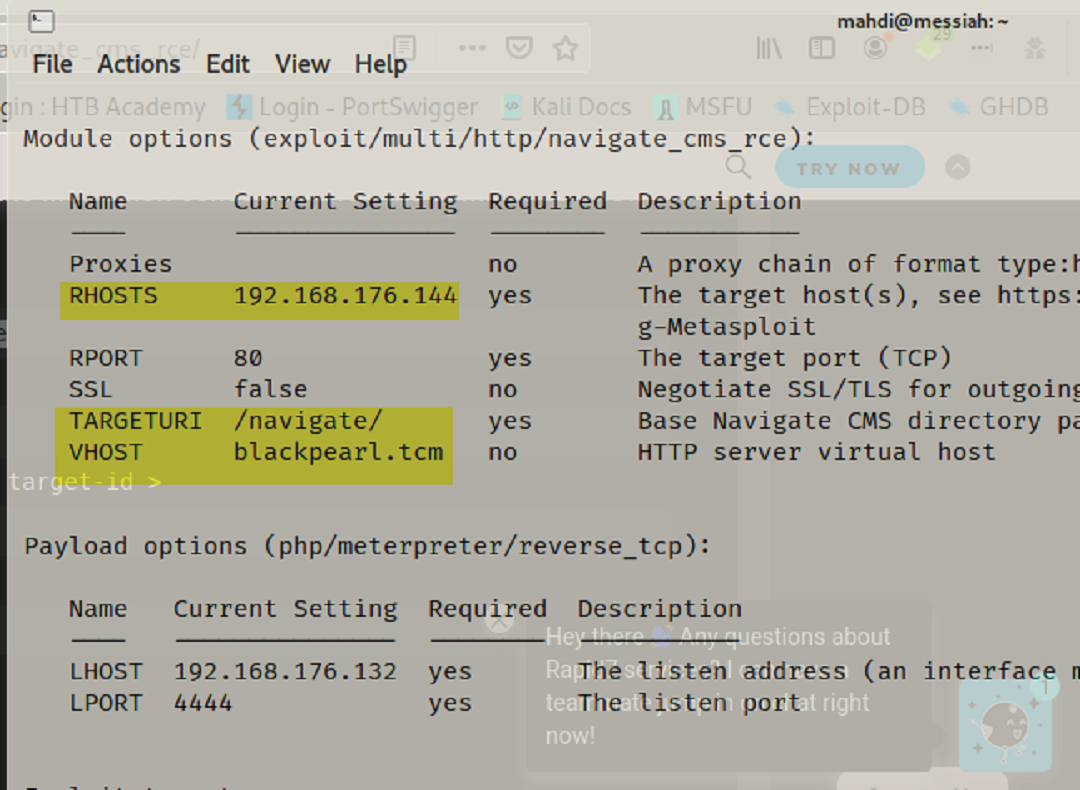This screenshot has height=790, width=1080.
Task: Click RPORT value 80
Action: (x=248, y=358)
